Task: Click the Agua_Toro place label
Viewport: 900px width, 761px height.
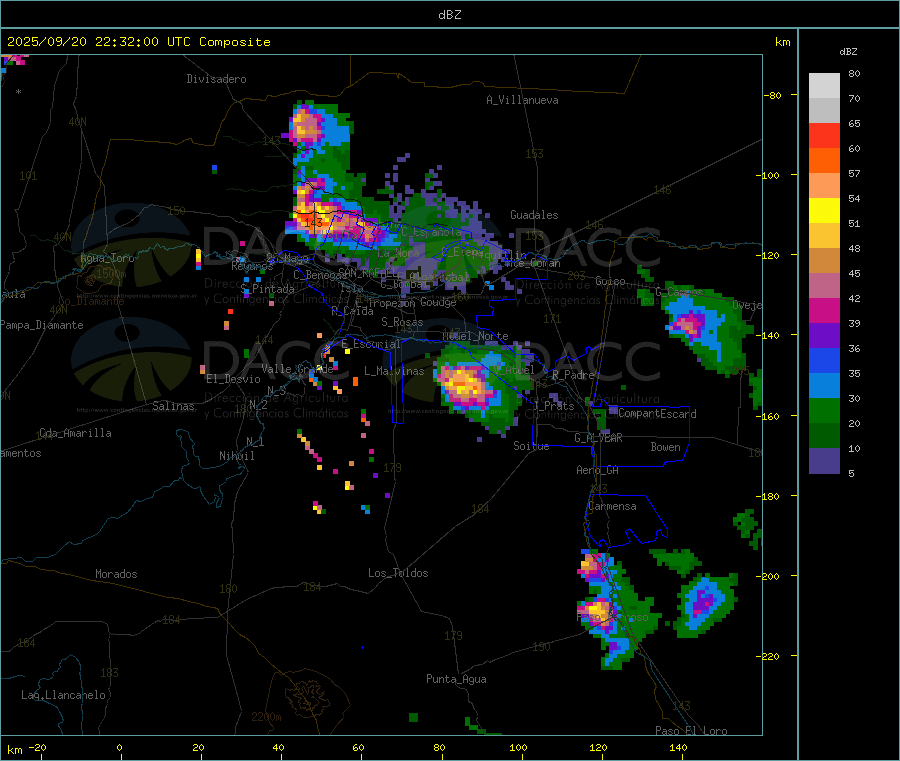Action: [x=107, y=258]
